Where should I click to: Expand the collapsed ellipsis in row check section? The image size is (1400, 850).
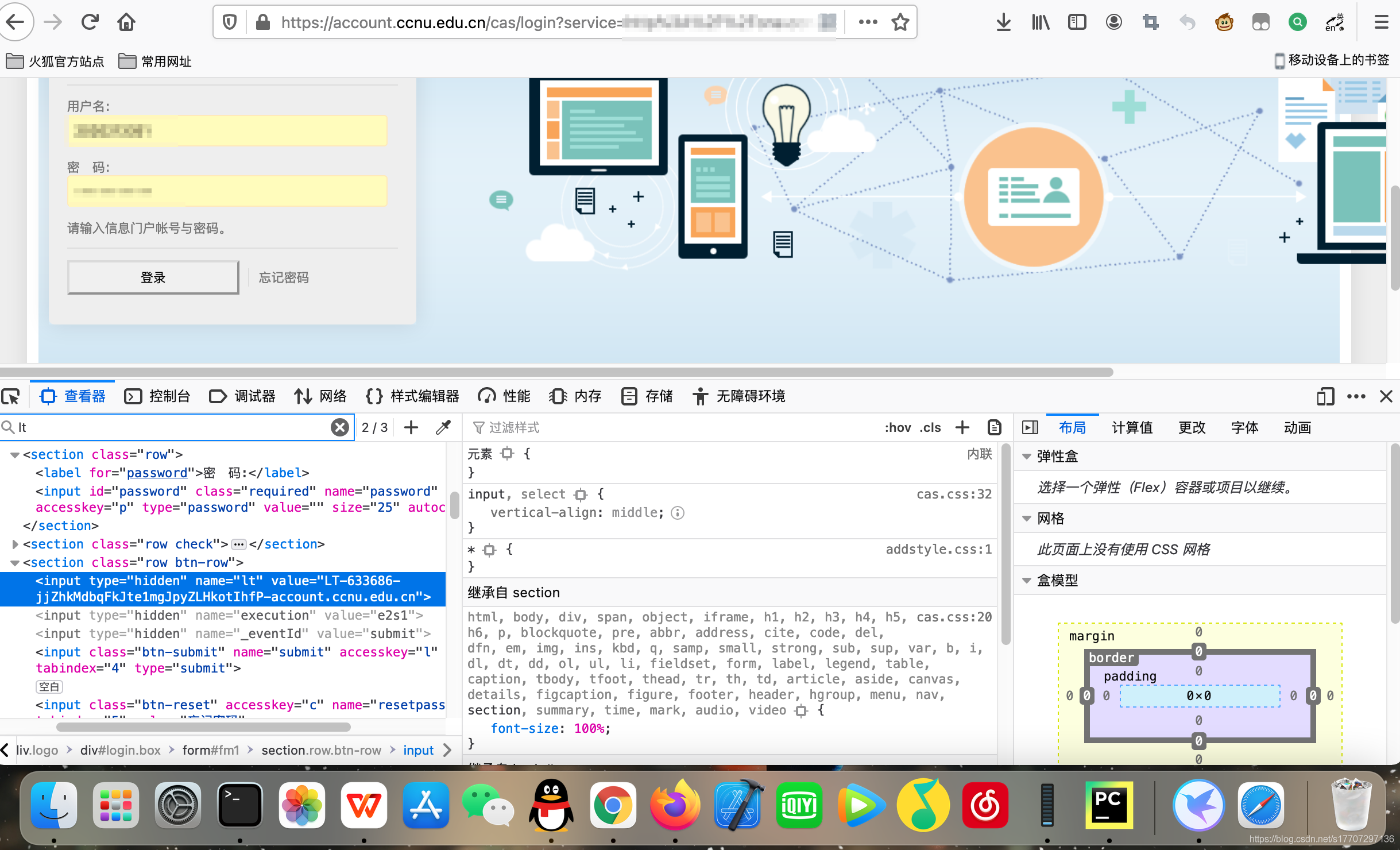tap(239, 544)
